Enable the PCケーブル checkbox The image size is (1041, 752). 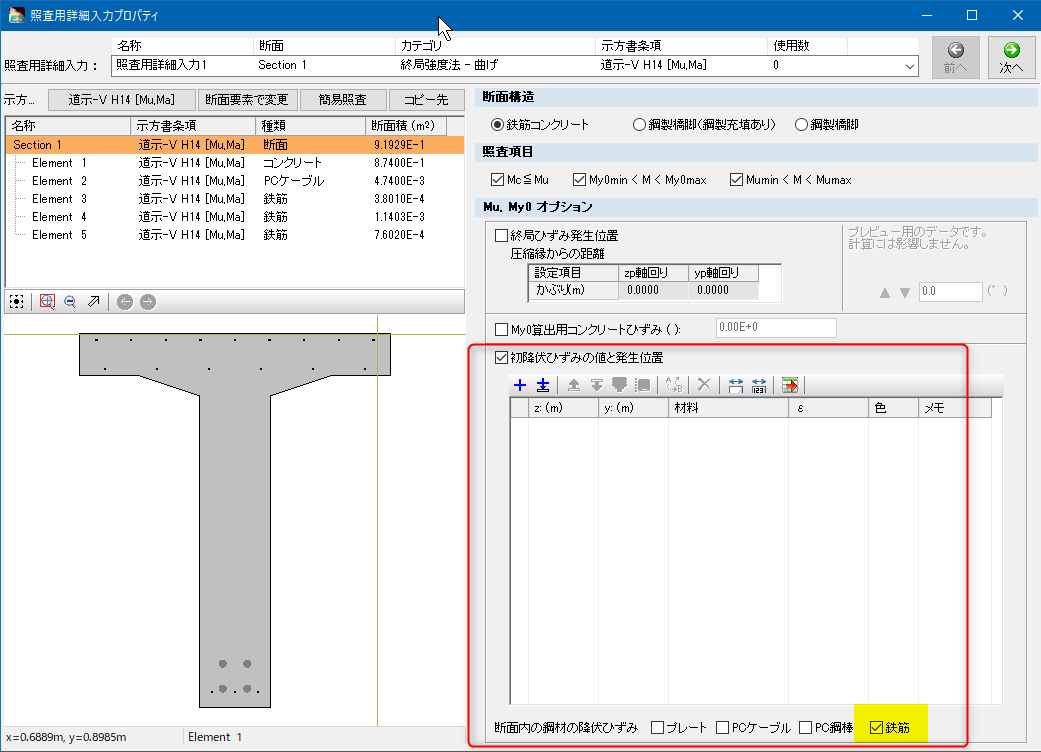tap(723, 727)
